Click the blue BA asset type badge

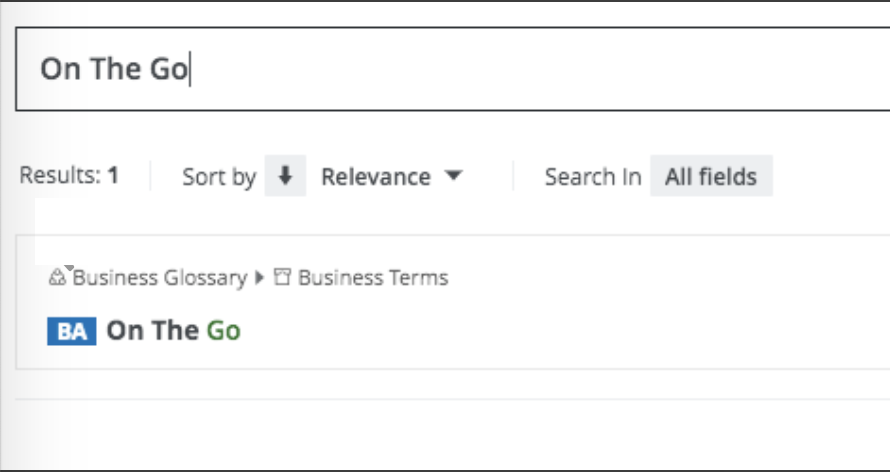click(71, 331)
